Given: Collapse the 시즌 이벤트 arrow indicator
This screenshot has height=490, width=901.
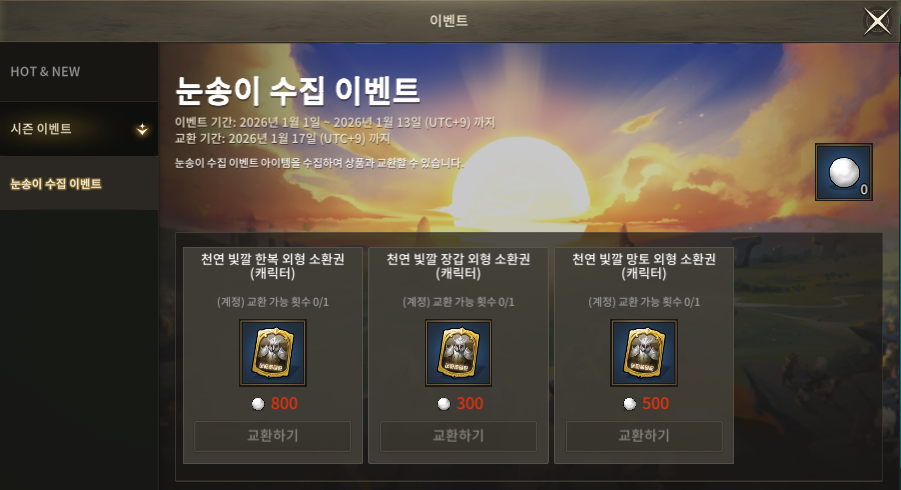Looking at the screenshot, I should click(142, 129).
